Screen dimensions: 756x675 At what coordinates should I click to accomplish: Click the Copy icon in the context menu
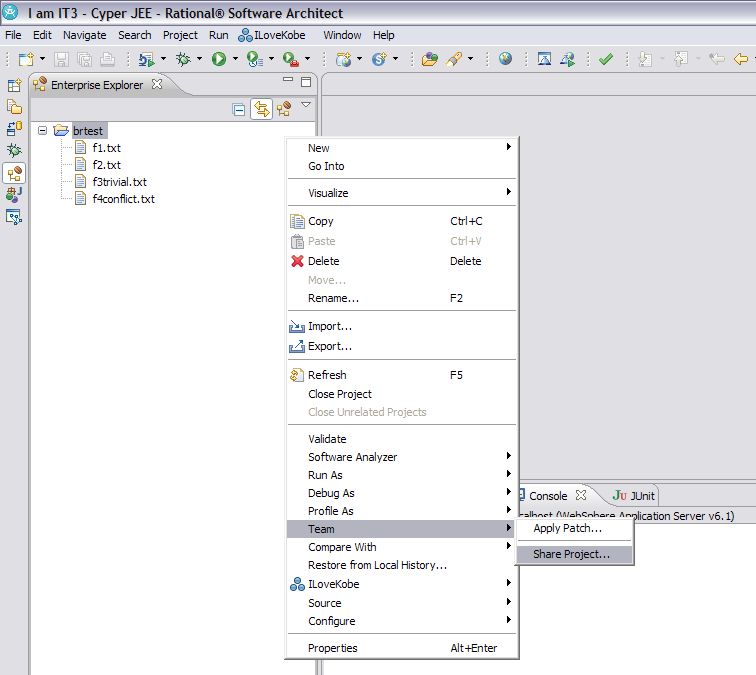click(297, 221)
